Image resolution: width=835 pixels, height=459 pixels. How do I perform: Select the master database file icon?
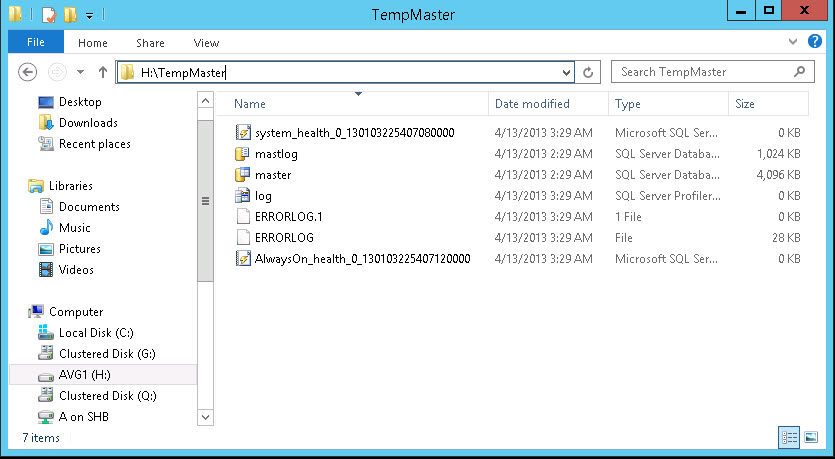tap(243, 174)
